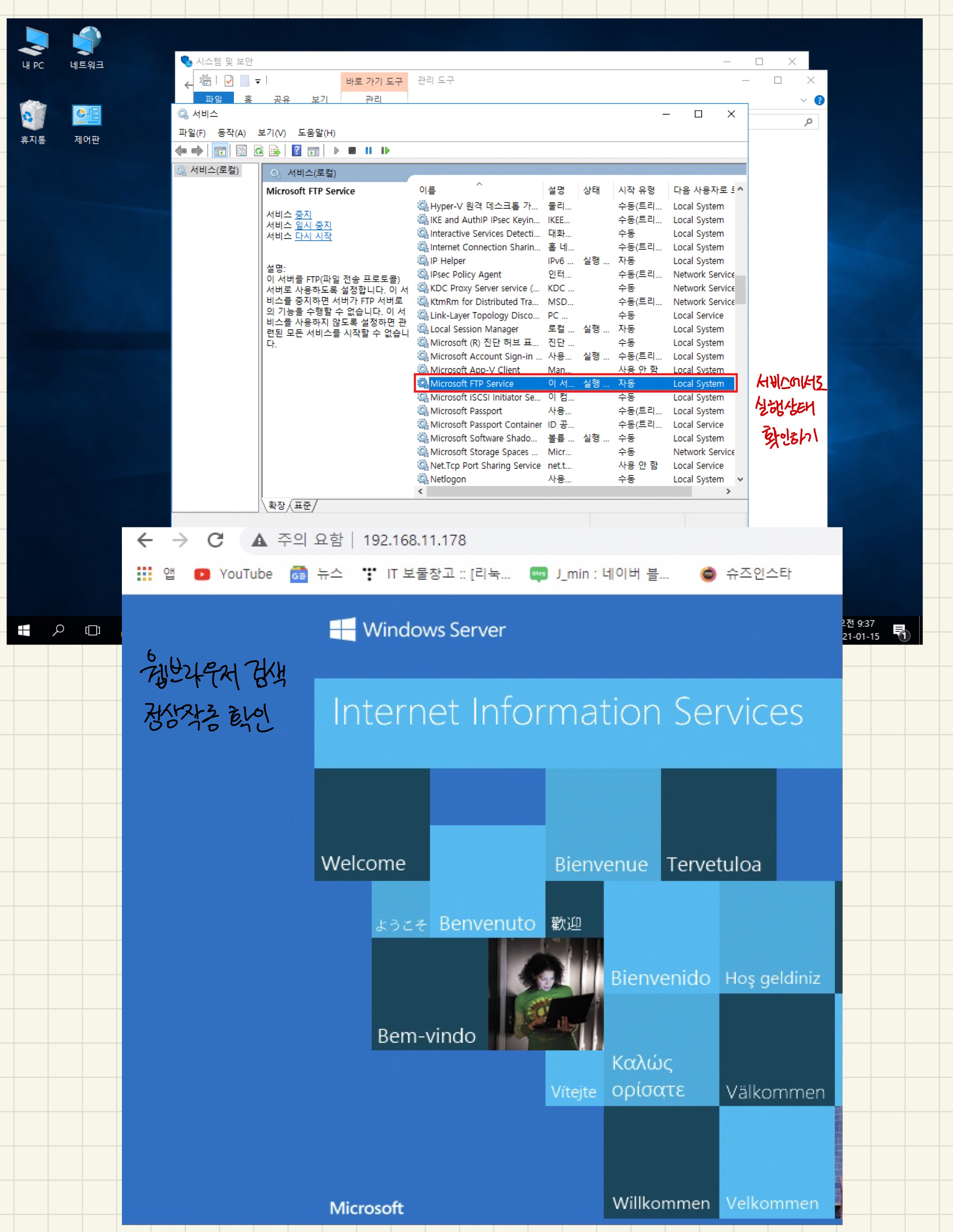The width and height of the screenshot is (953, 1232).
Task: Click the services list scroll up arrow
Action: (740, 189)
